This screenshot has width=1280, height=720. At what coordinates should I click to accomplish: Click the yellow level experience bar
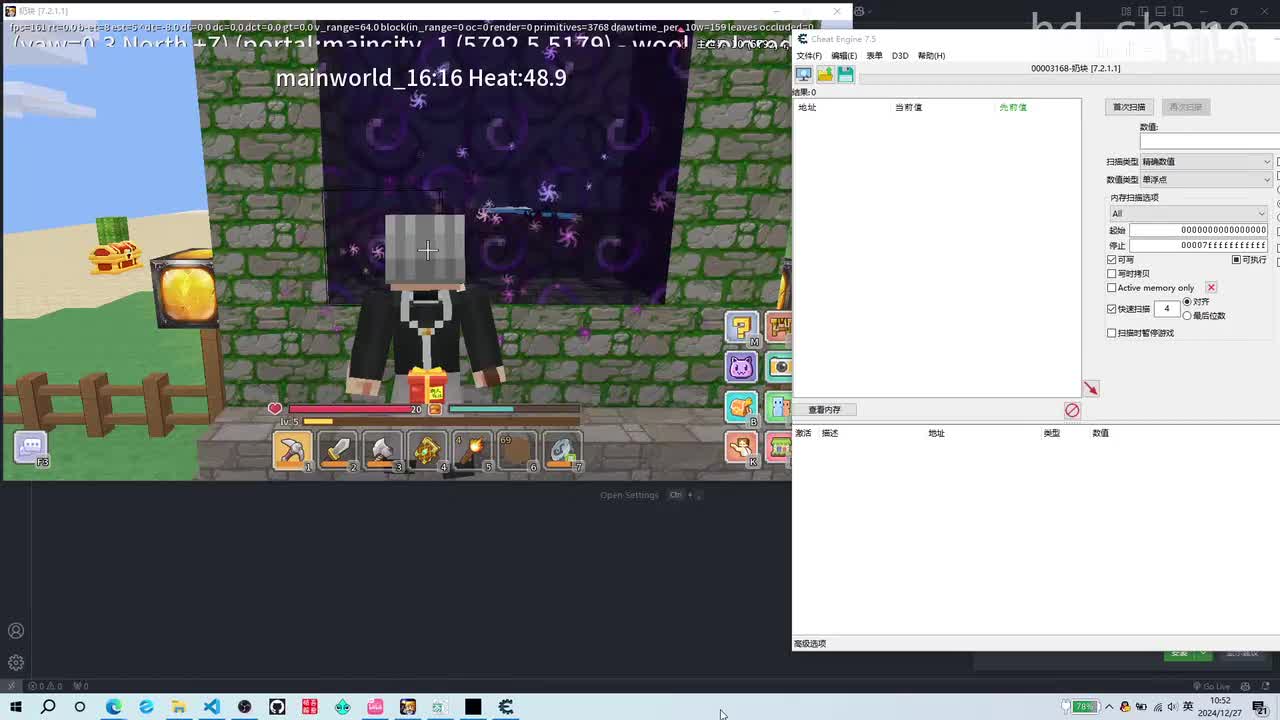point(441,422)
